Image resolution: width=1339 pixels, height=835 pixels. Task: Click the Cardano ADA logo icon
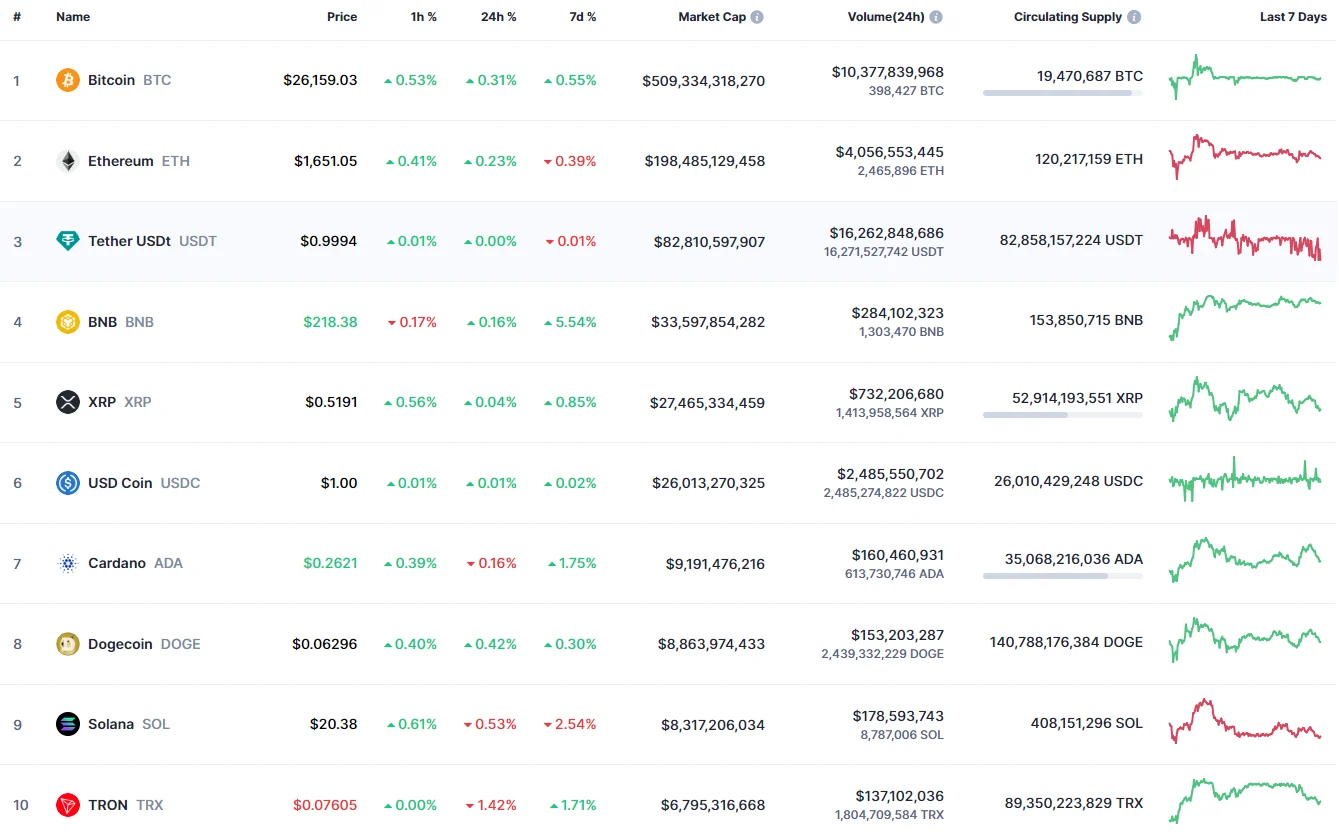tap(67, 563)
